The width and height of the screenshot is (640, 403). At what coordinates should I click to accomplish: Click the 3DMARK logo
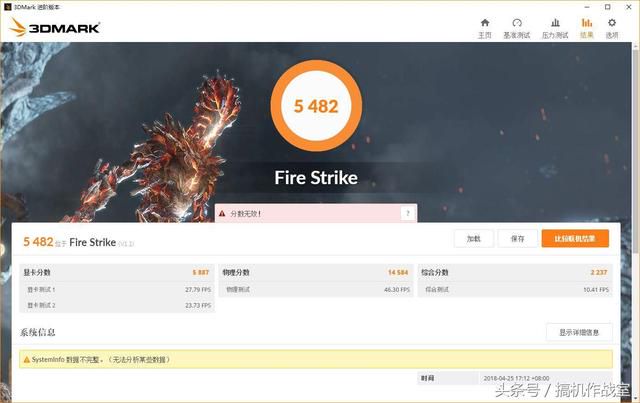pyautogui.click(x=55, y=27)
